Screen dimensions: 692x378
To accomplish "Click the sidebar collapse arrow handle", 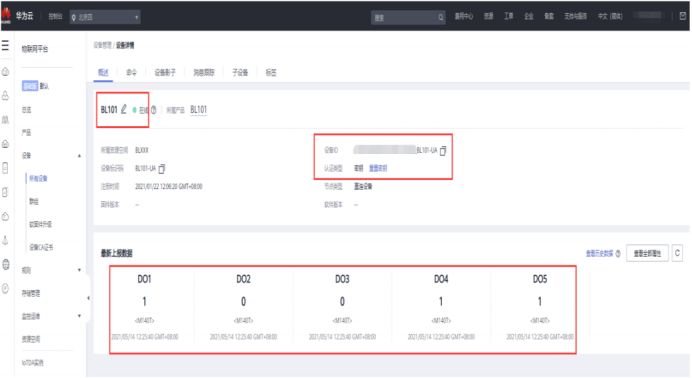I will [x=88, y=299].
